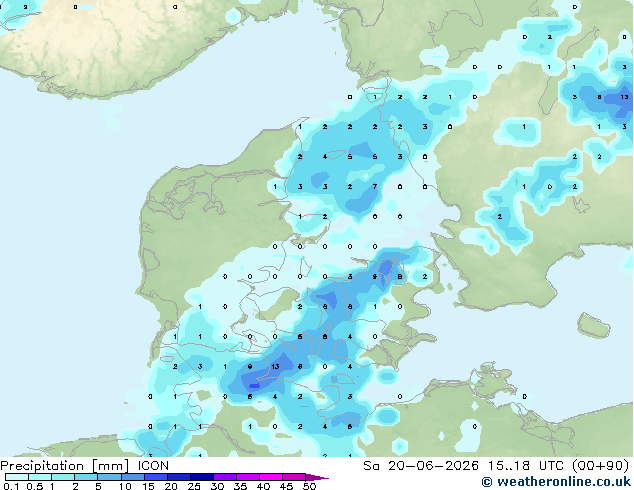This screenshot has height=490, width=634.
Task: Select the 1–2 mm legend color box
Action: (63, 477)
